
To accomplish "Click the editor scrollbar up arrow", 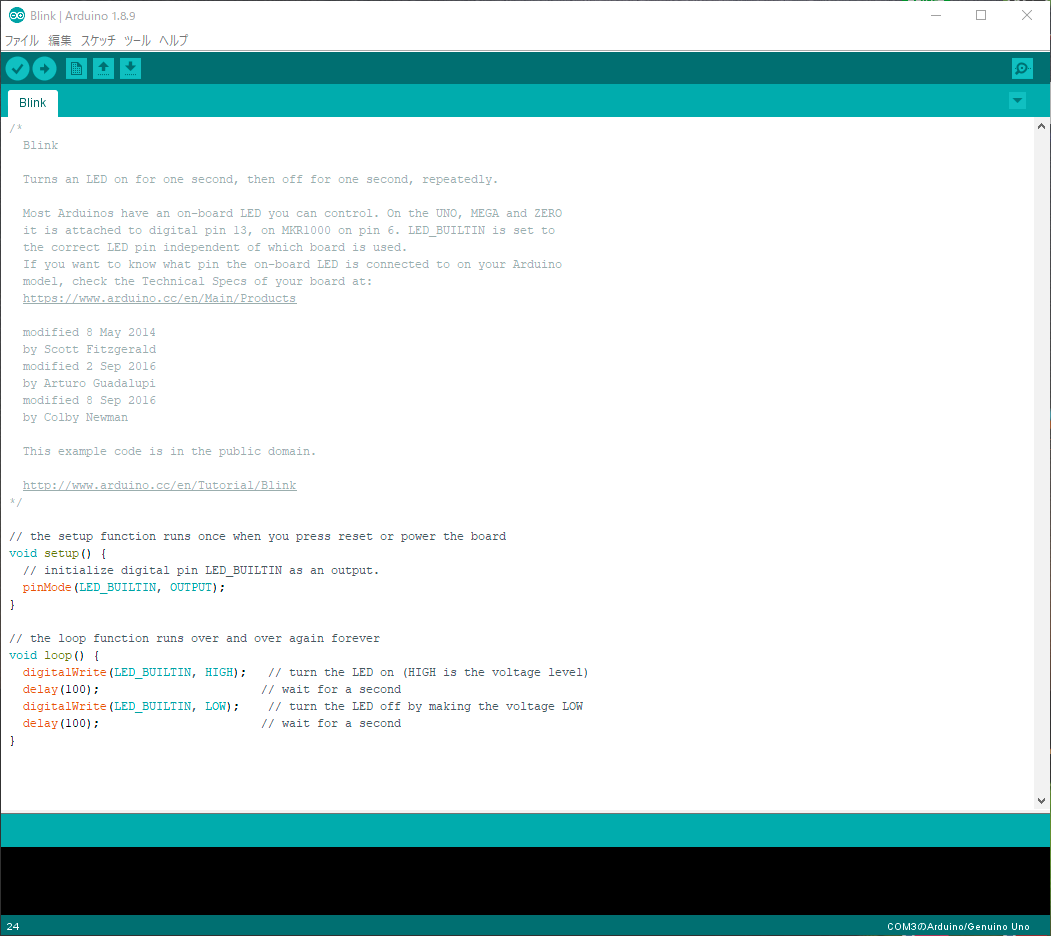I will pyautogui.click(x=1041, y=126).
